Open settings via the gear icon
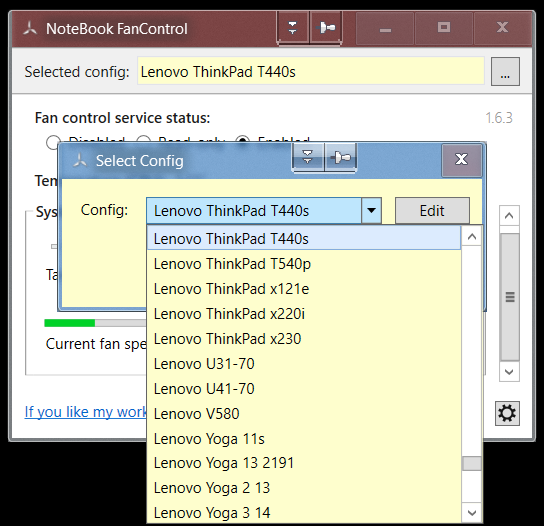The width and height of the screenshot is (544, 526). (x=507, y=413)
